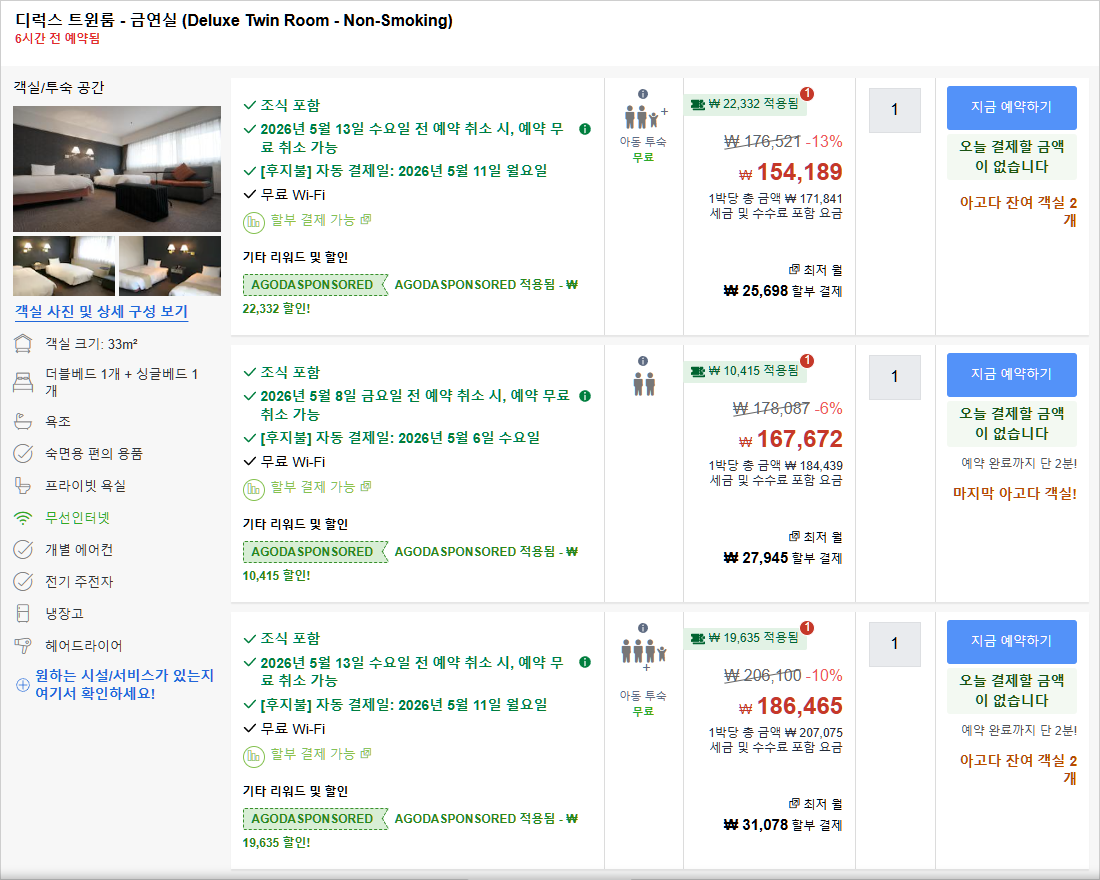Open 할부 결제 가능 link in ₩154,189 offer
The width and height of the screenshot is (1100, 880).
click(x=321, y=220)
